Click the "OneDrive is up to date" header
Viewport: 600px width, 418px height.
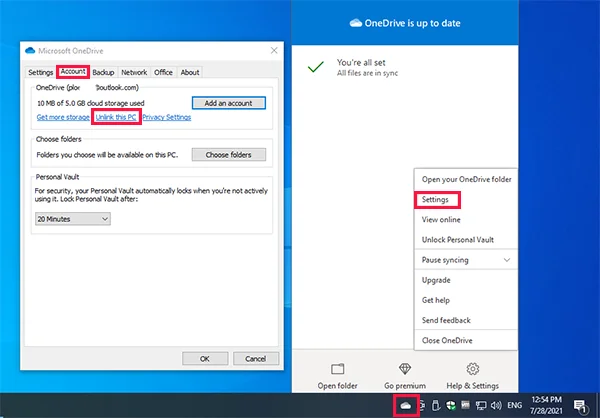(x=412, y=23)
